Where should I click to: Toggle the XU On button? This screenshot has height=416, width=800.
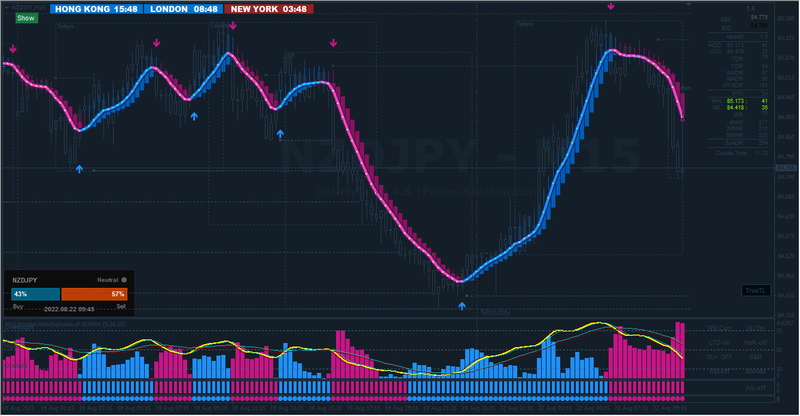[x=755, y=328]
